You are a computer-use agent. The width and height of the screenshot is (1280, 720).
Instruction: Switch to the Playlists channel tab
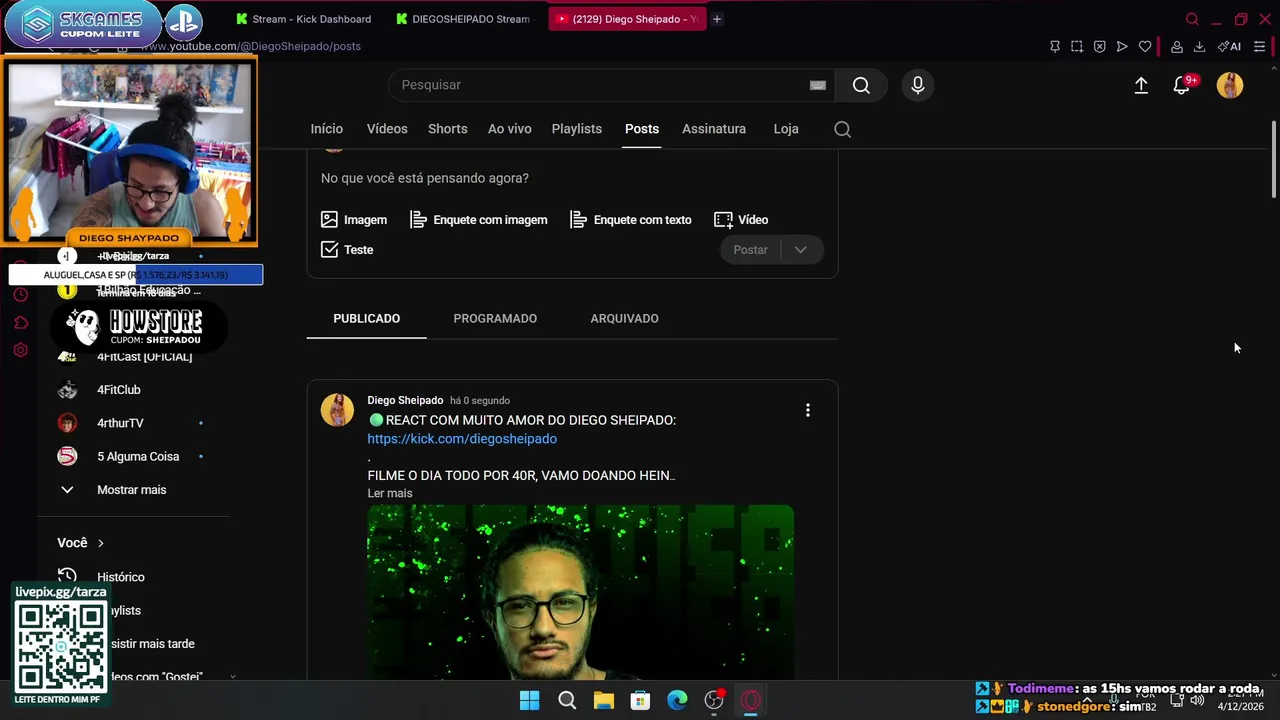(577, 129)
